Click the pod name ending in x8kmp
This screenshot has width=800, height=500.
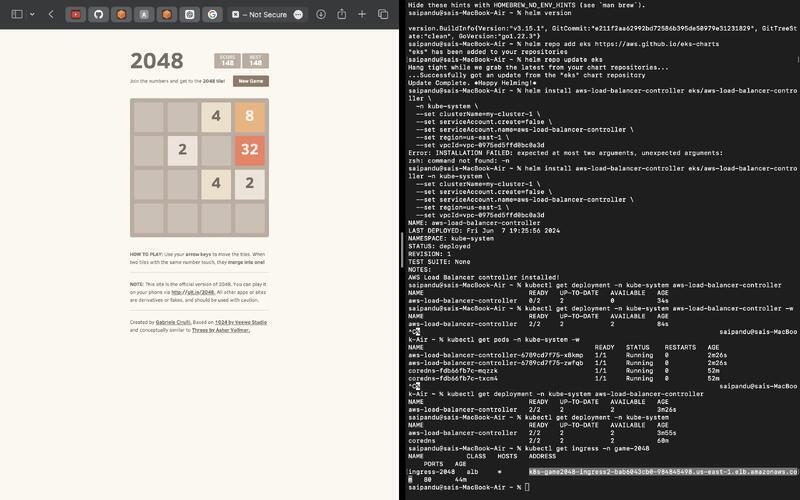tap(495, 355)
